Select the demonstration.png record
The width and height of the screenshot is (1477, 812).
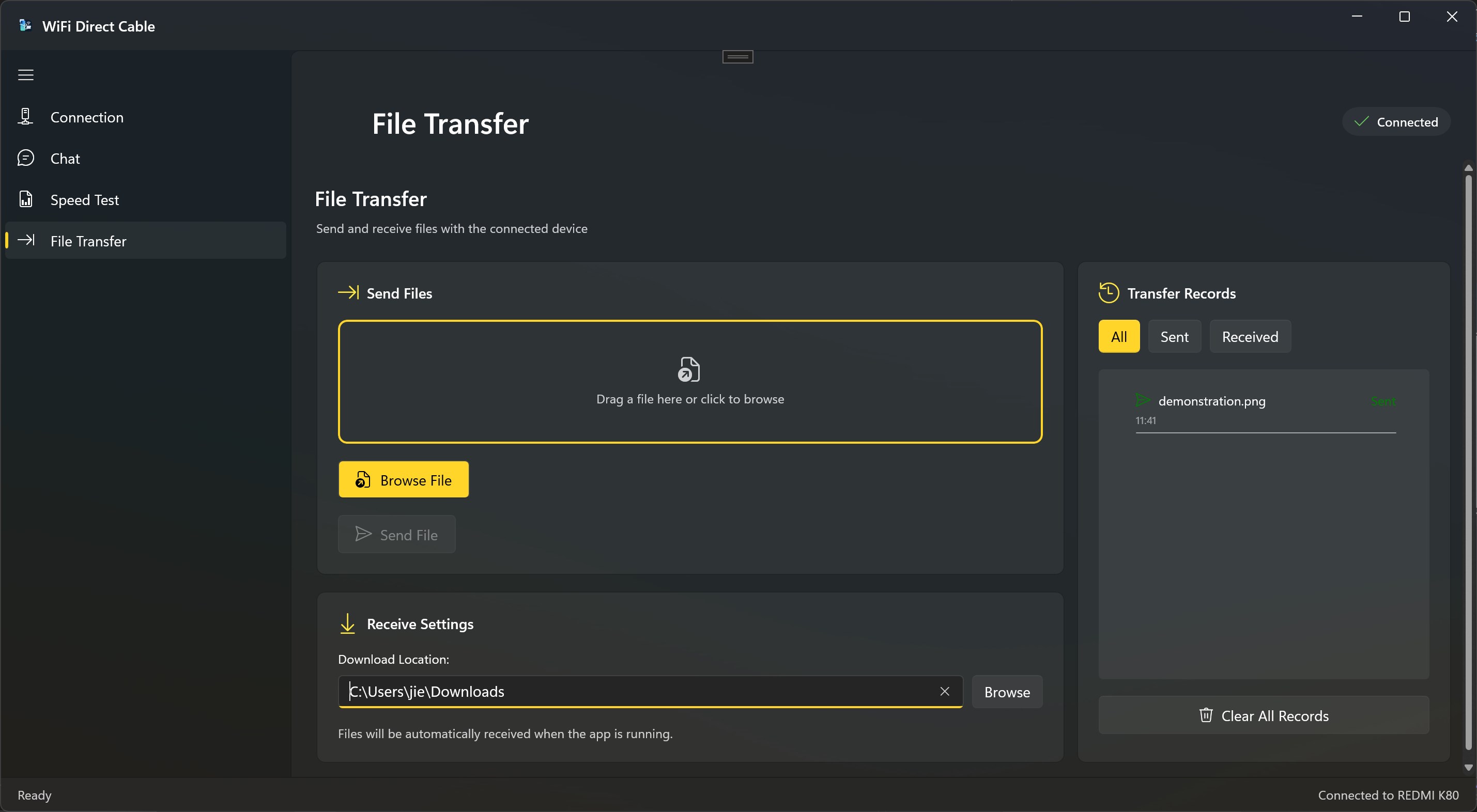pyautogui.click(x=1266, y=409)
